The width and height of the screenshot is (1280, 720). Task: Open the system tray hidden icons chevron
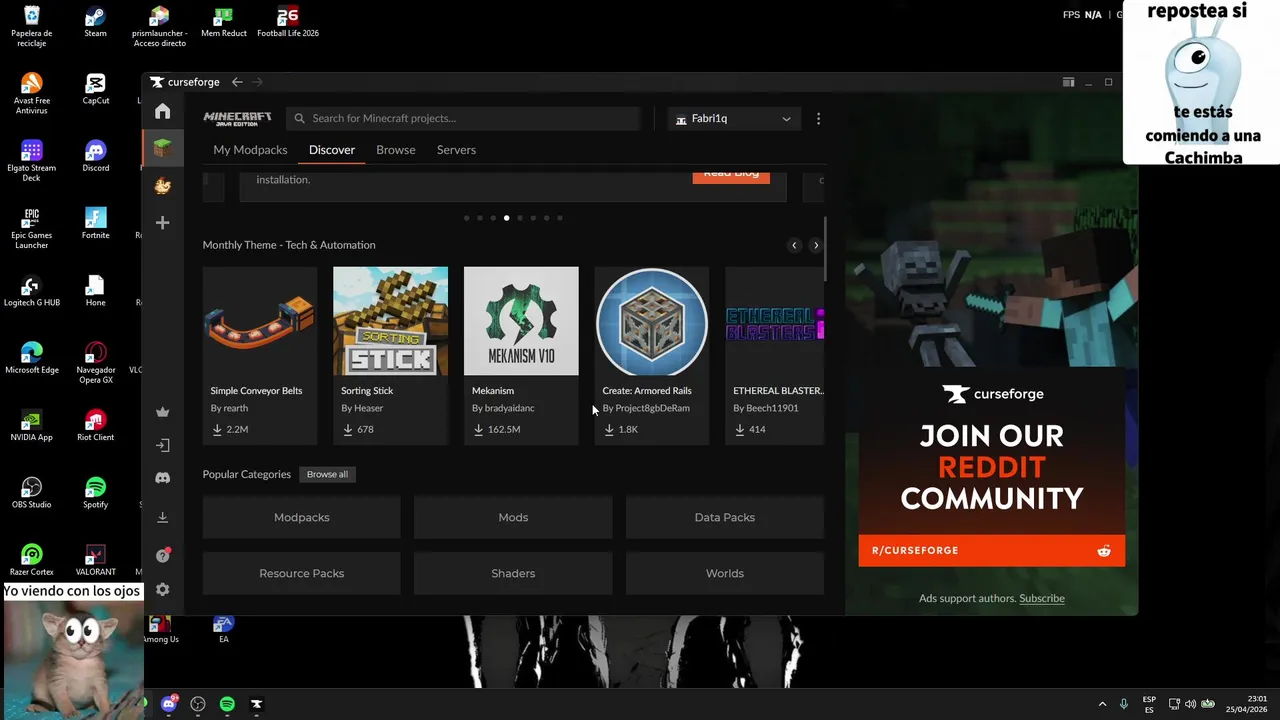coord(1102,704)
